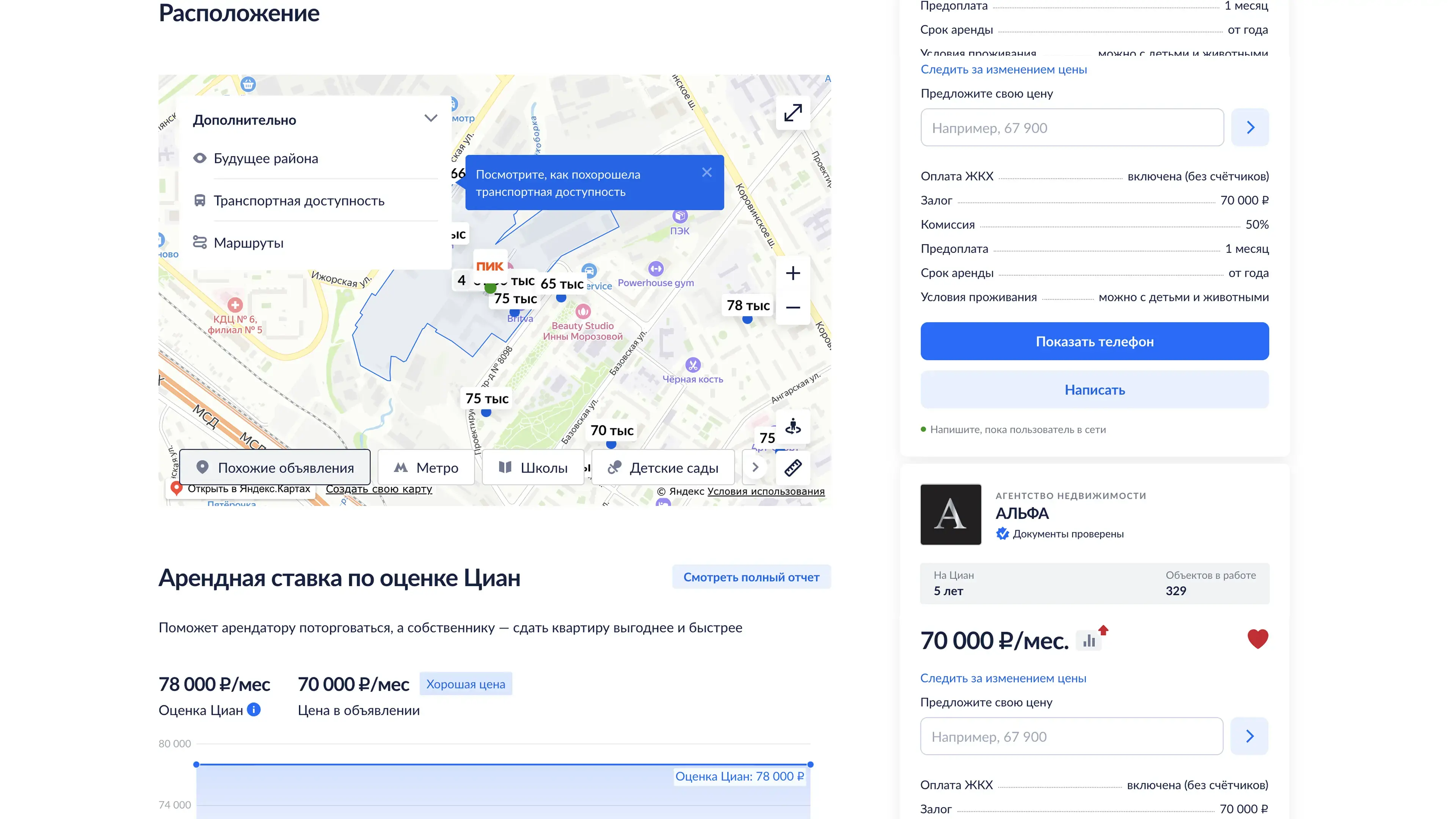The height and width of the screenshot is (819, 1456).
Task: Toggle Похожие объявления map layer
Action: click(x=275, y=468)
